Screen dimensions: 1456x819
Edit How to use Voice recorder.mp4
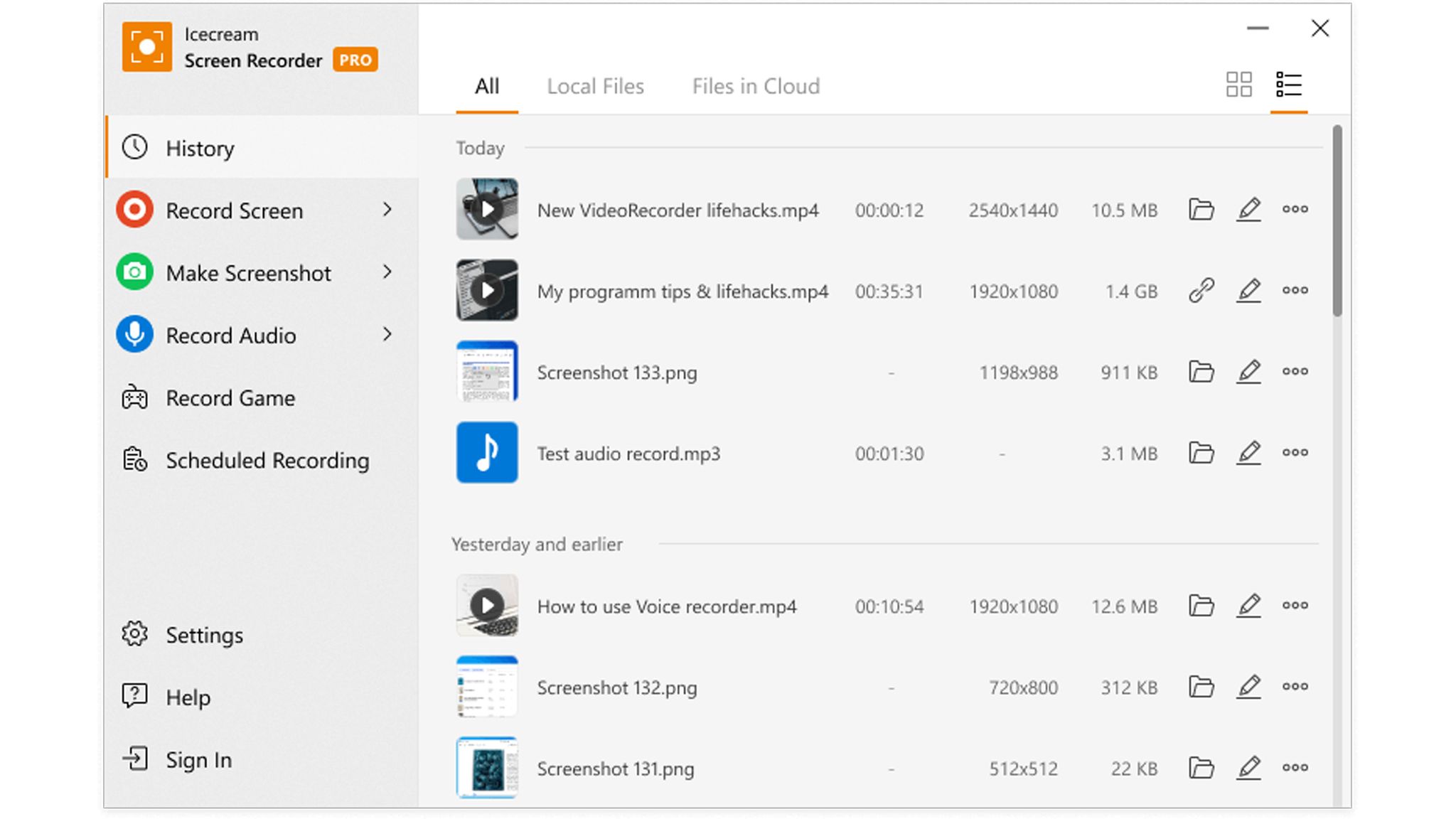(x=1248, y=606)
